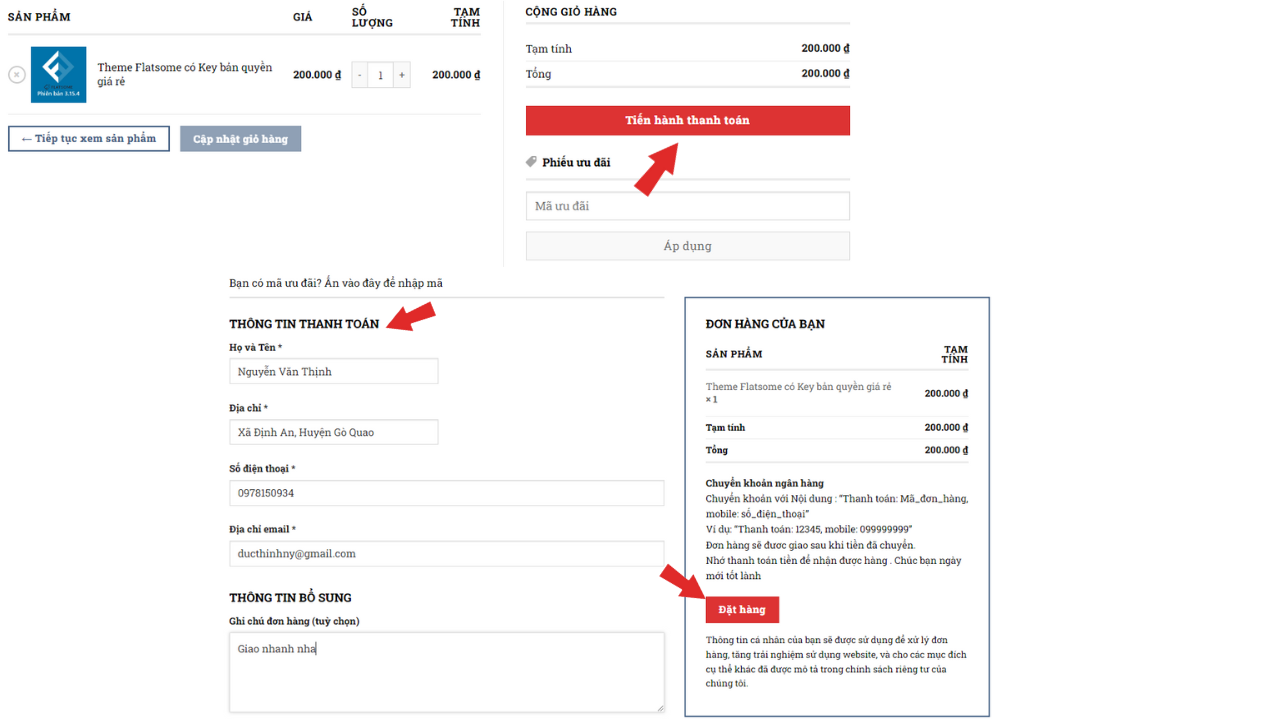Click Tiến hành thanh toán button
The height and width of the screenshot is (720, 1280).
pos(687,121)
